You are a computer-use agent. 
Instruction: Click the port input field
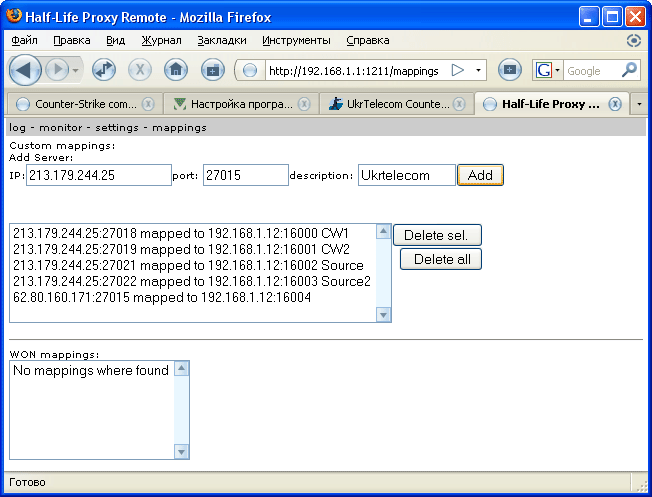(246, 175)
